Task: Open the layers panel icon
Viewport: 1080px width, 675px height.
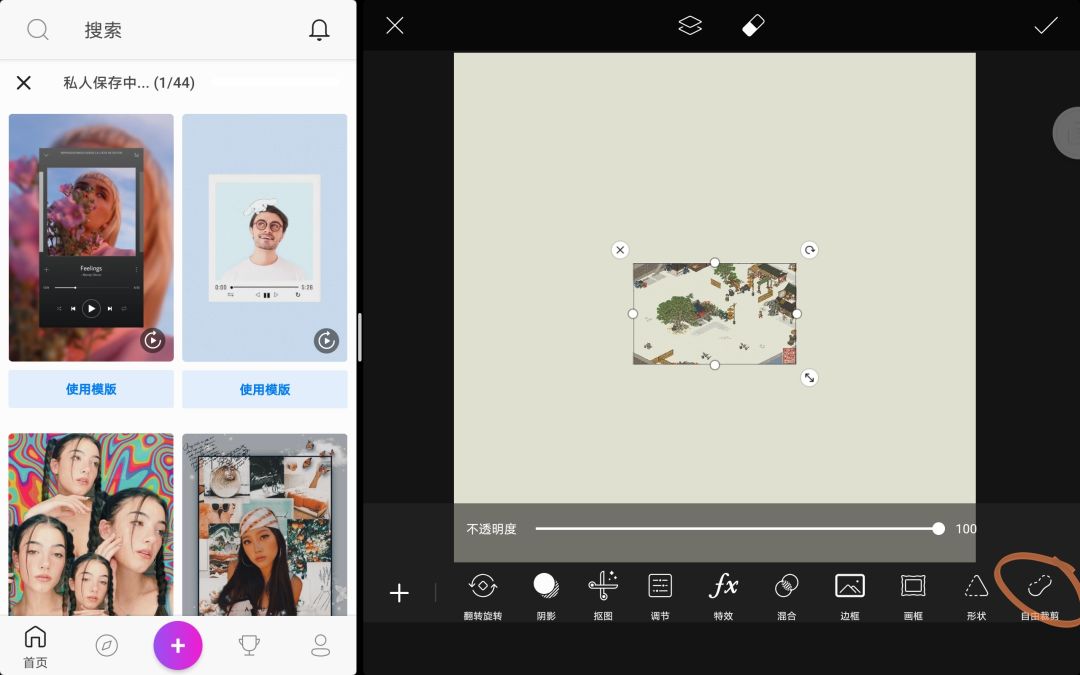Action: (x=690, y=26)
